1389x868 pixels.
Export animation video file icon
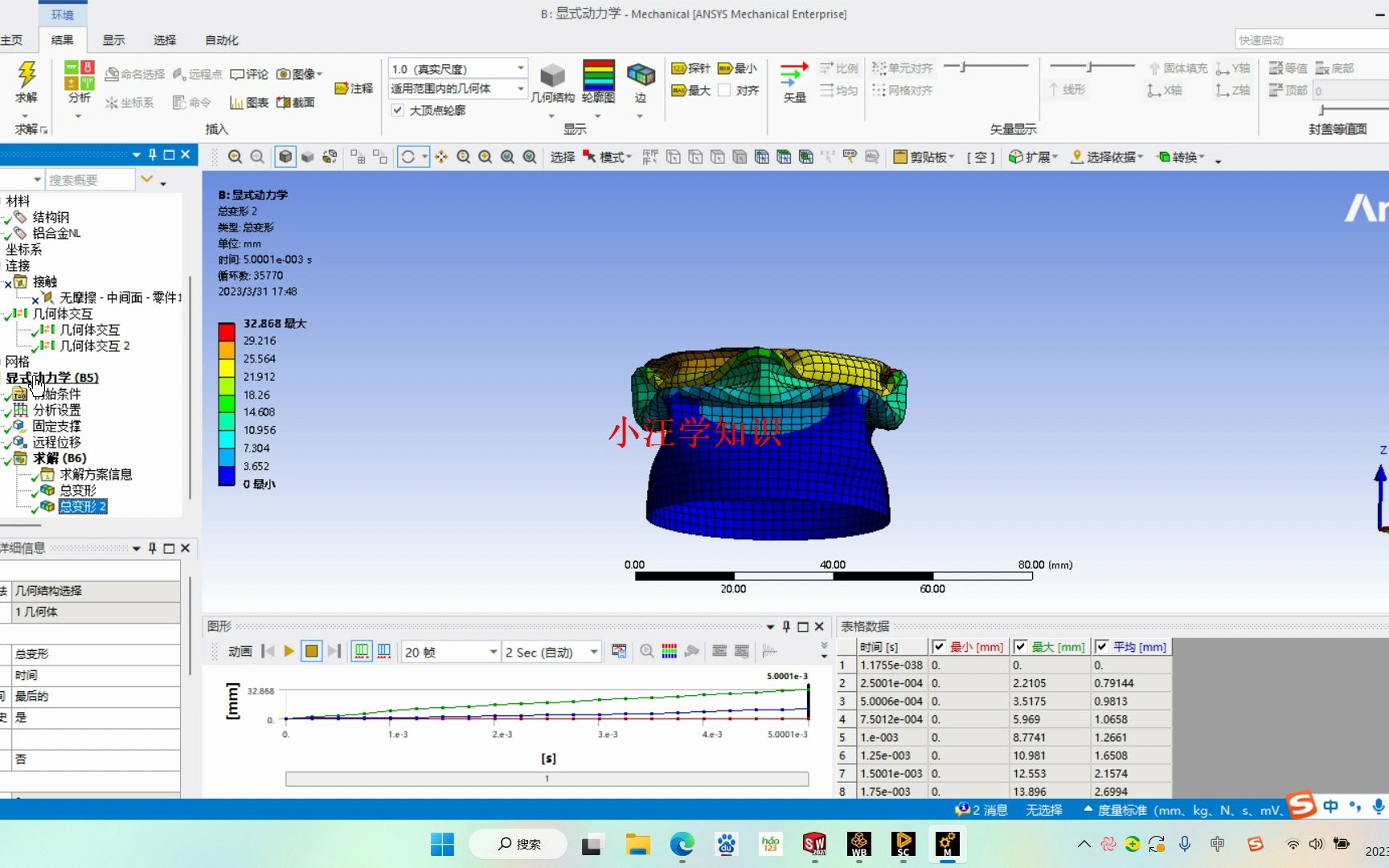point(619,651)
